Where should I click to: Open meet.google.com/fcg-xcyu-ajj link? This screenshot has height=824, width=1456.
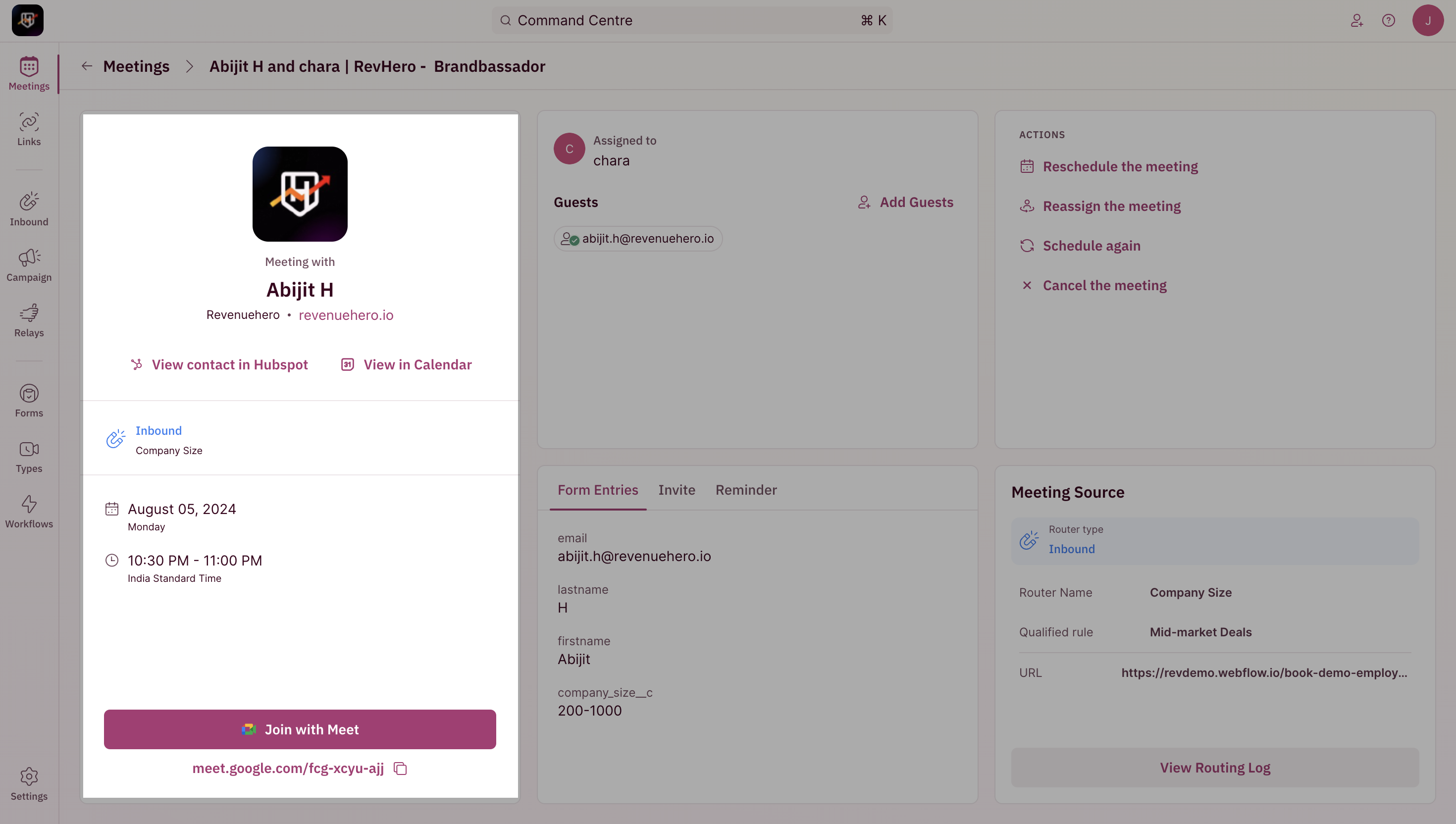click(x=288, y=769)
